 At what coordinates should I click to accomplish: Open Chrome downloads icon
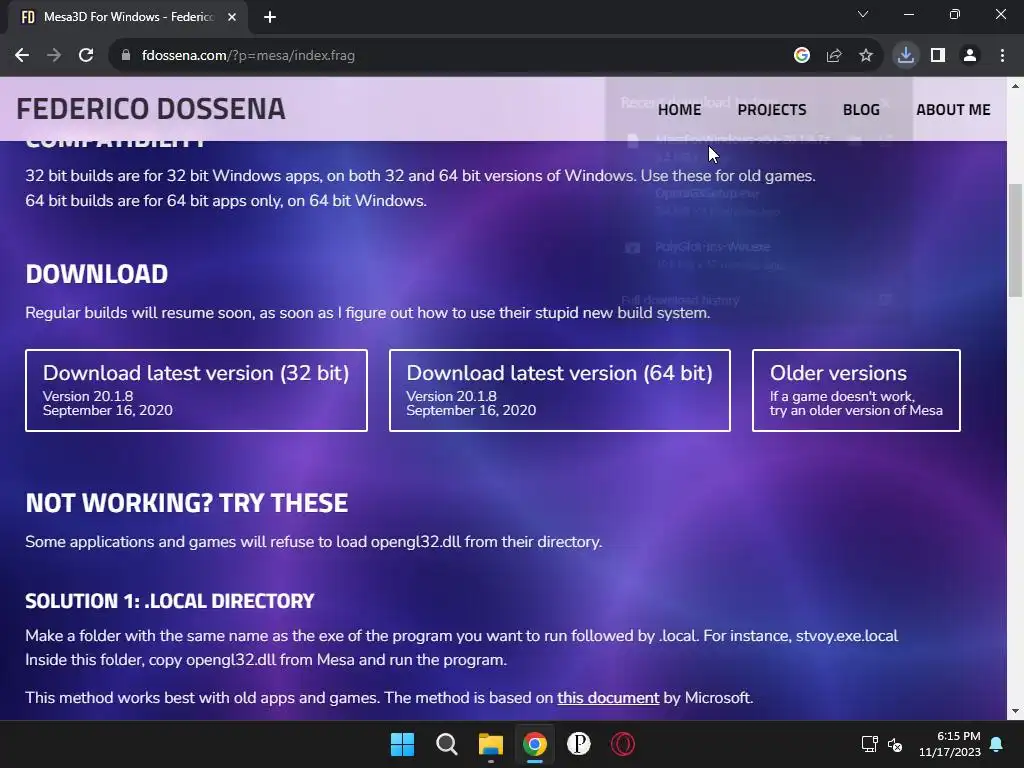pos(906,56)
